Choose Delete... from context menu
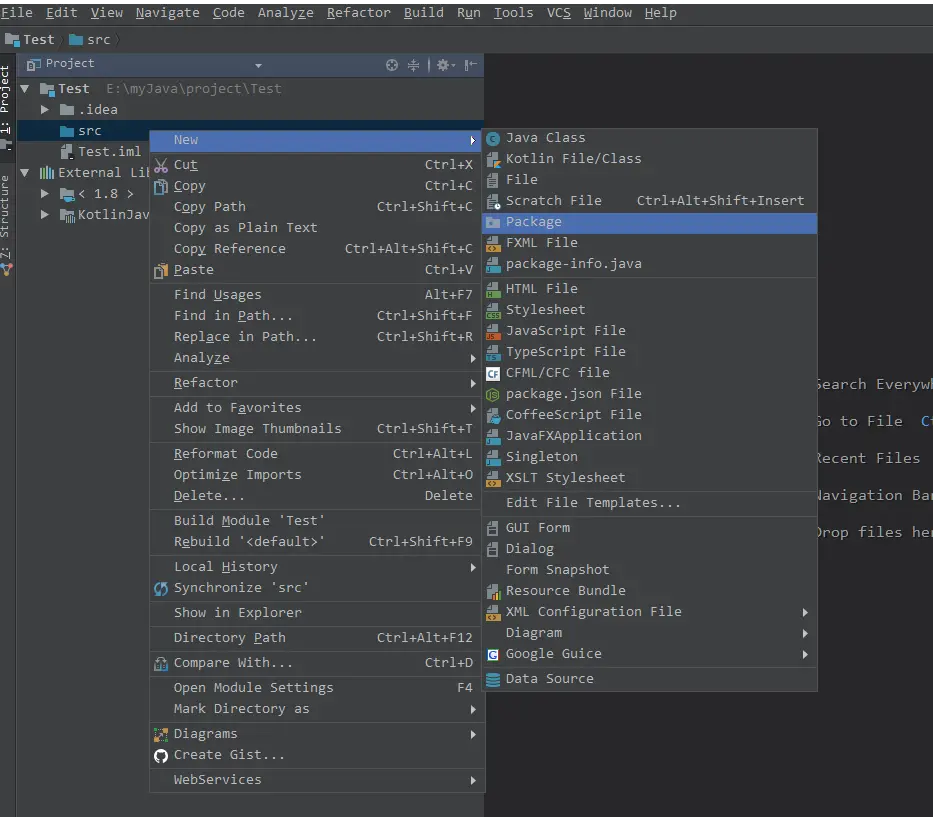The height and width of the screenshot is (817, 933). tap(317, 496)
